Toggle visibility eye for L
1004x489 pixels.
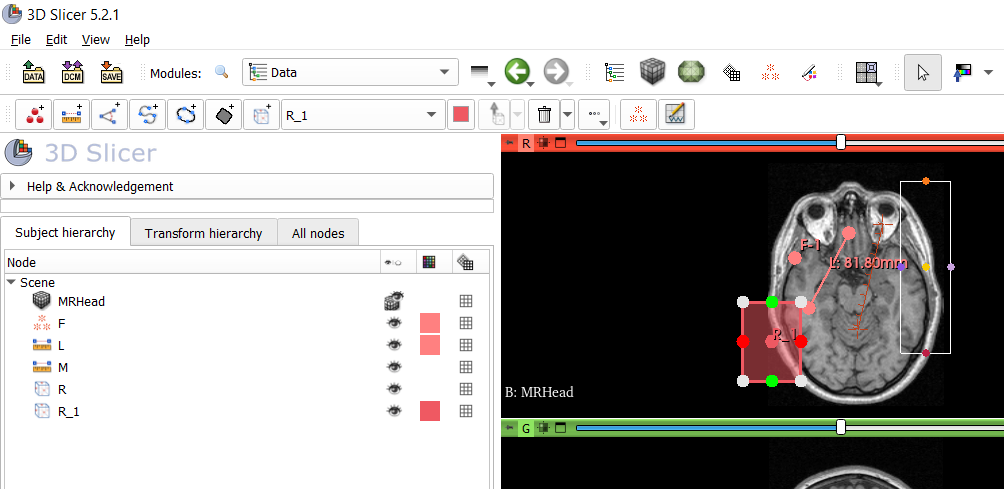click(394, 345)
